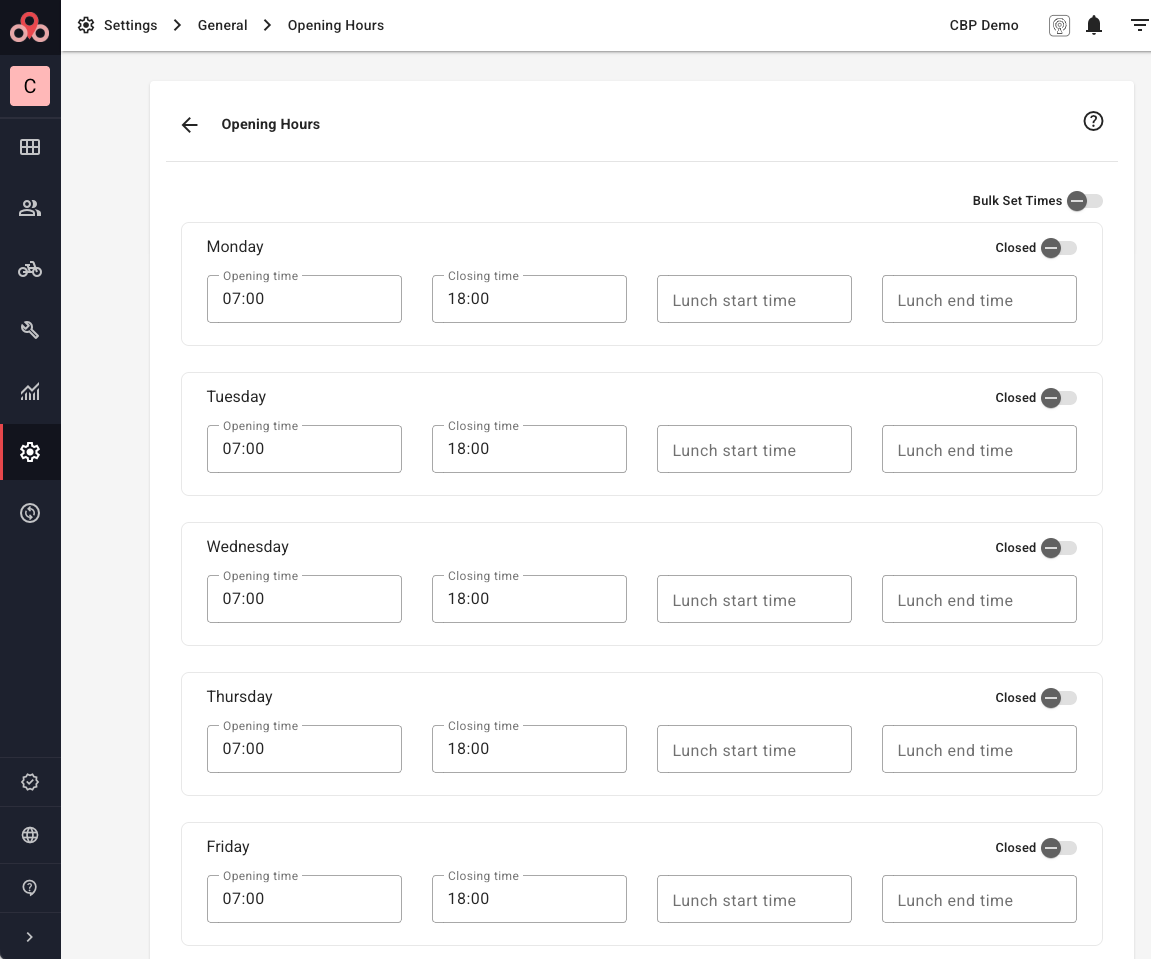Edit Thursday closing time field
This screenshot has height=959, width=1151.
pyautogui.click(x=529, y=749)
